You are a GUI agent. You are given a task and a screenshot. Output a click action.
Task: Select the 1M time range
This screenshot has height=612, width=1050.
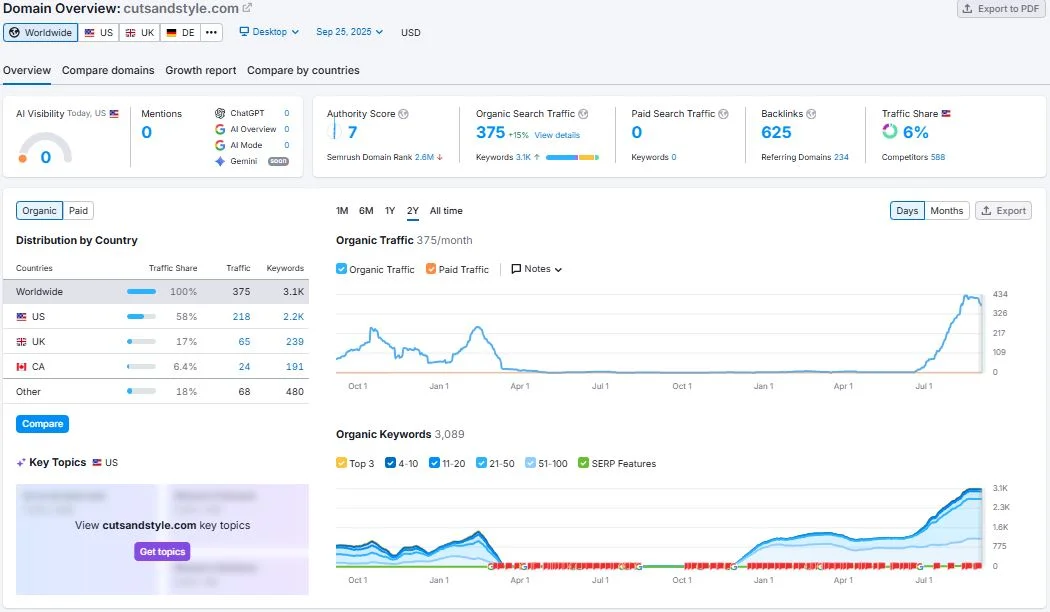pos(342,210)
